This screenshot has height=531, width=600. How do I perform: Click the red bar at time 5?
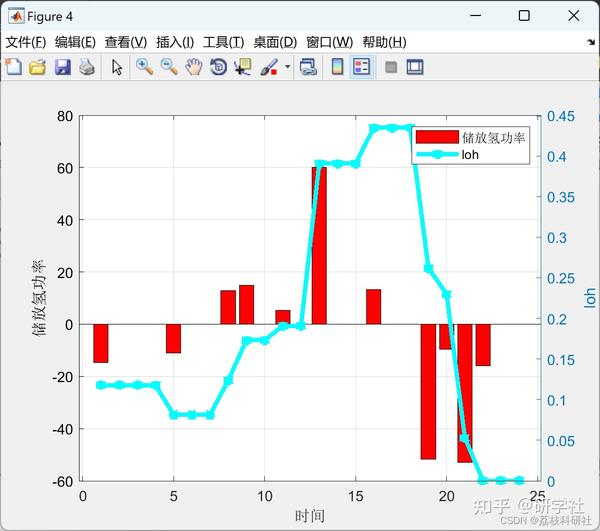(173, 339)
